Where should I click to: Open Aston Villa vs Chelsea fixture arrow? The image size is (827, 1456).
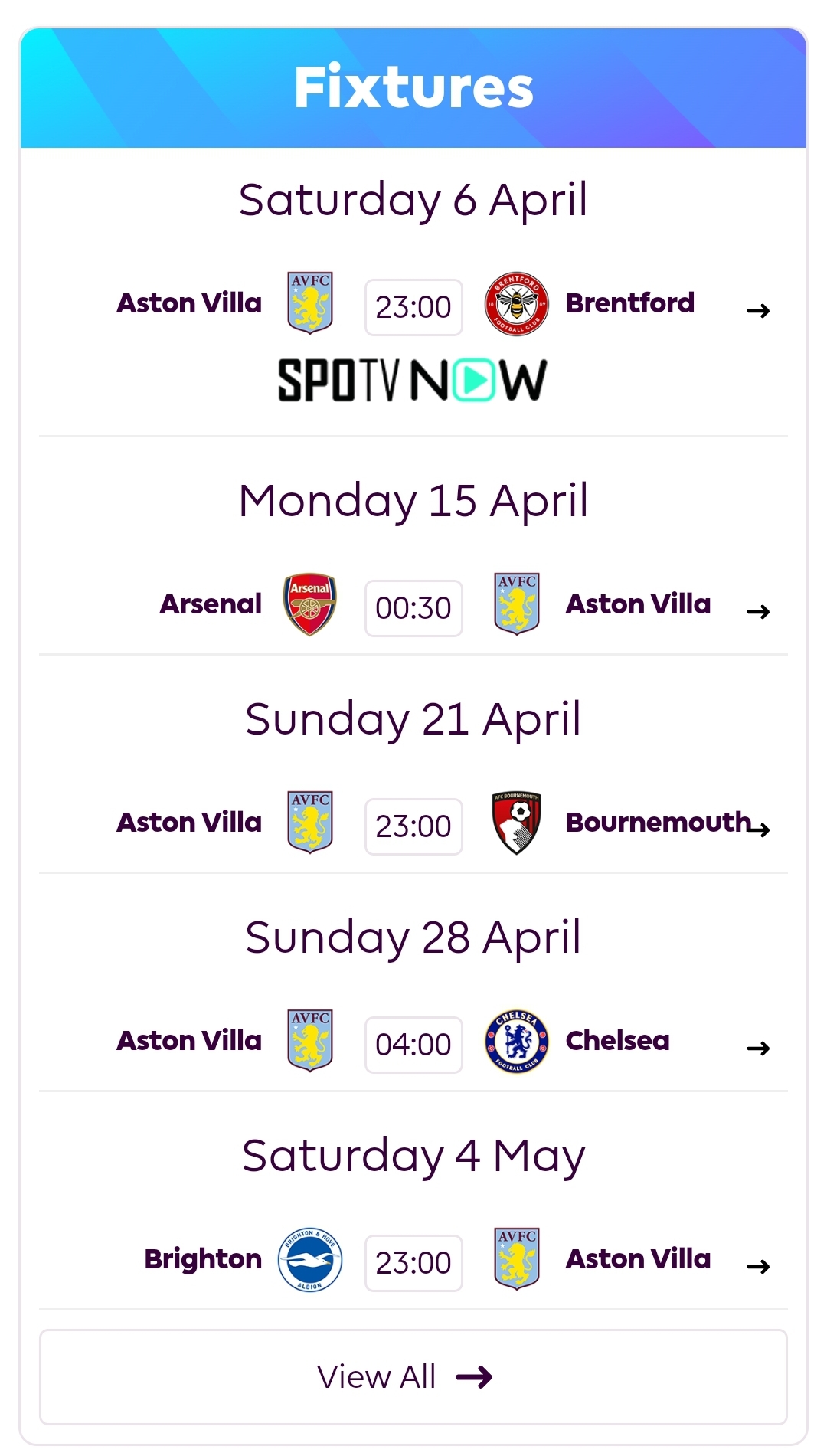(758, 1048)
